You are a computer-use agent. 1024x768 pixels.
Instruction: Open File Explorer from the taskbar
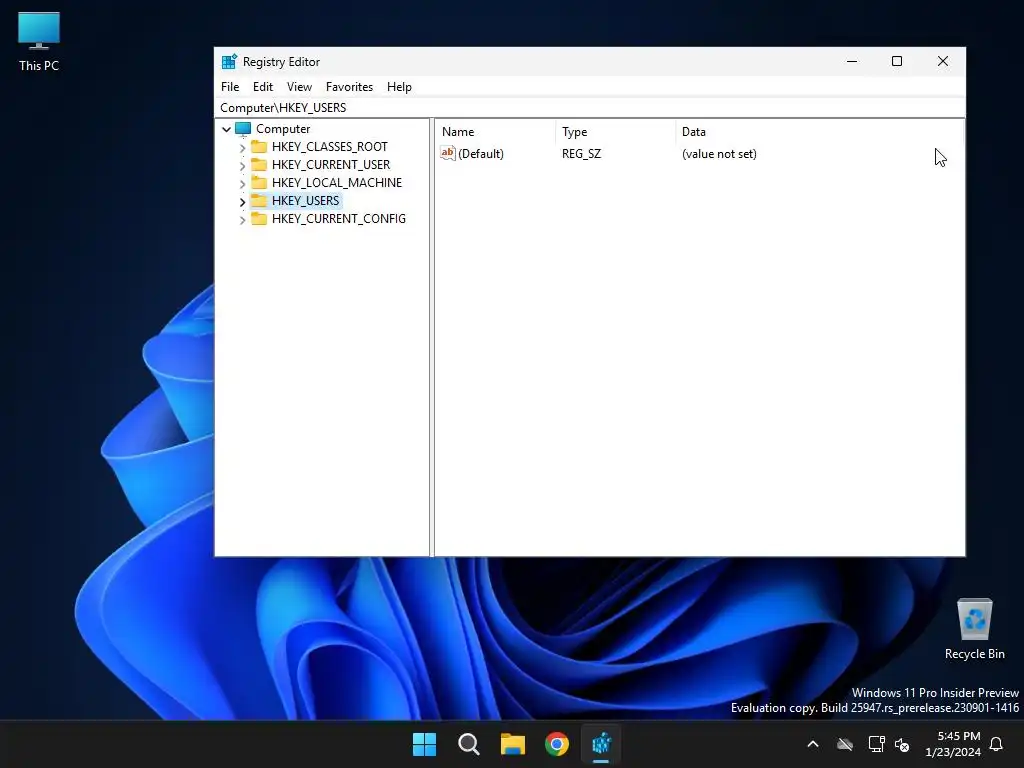click(513, 744)
